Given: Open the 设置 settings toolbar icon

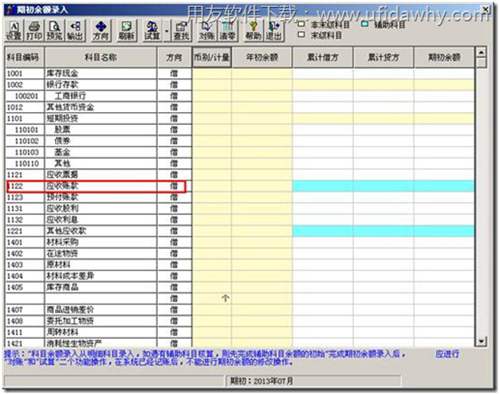Looking at the screenshot, I should (14, 30).
